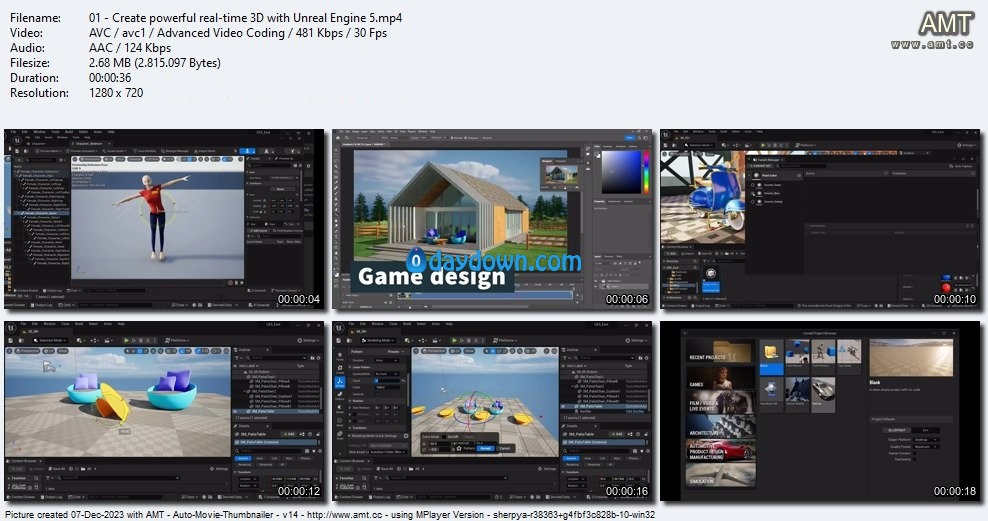Click the Unreal Engine logo in the 00:00:12 frame
988x521 pixels.
(x=11, y=328)
